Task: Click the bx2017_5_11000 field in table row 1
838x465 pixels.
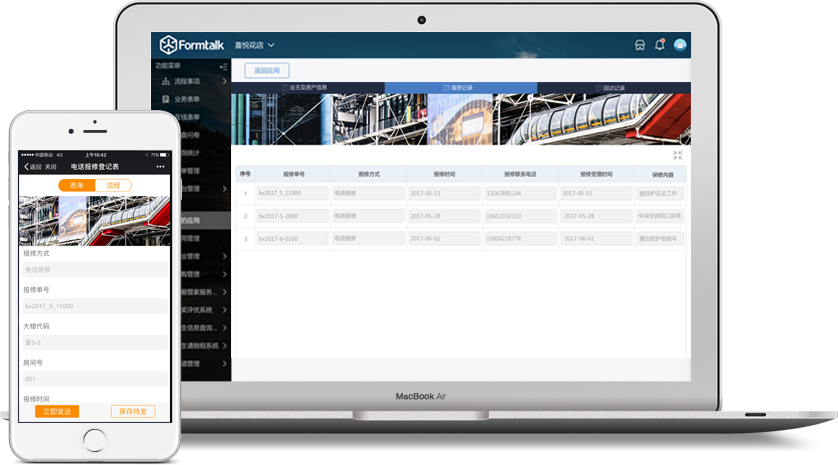Action: pos(292,193)
